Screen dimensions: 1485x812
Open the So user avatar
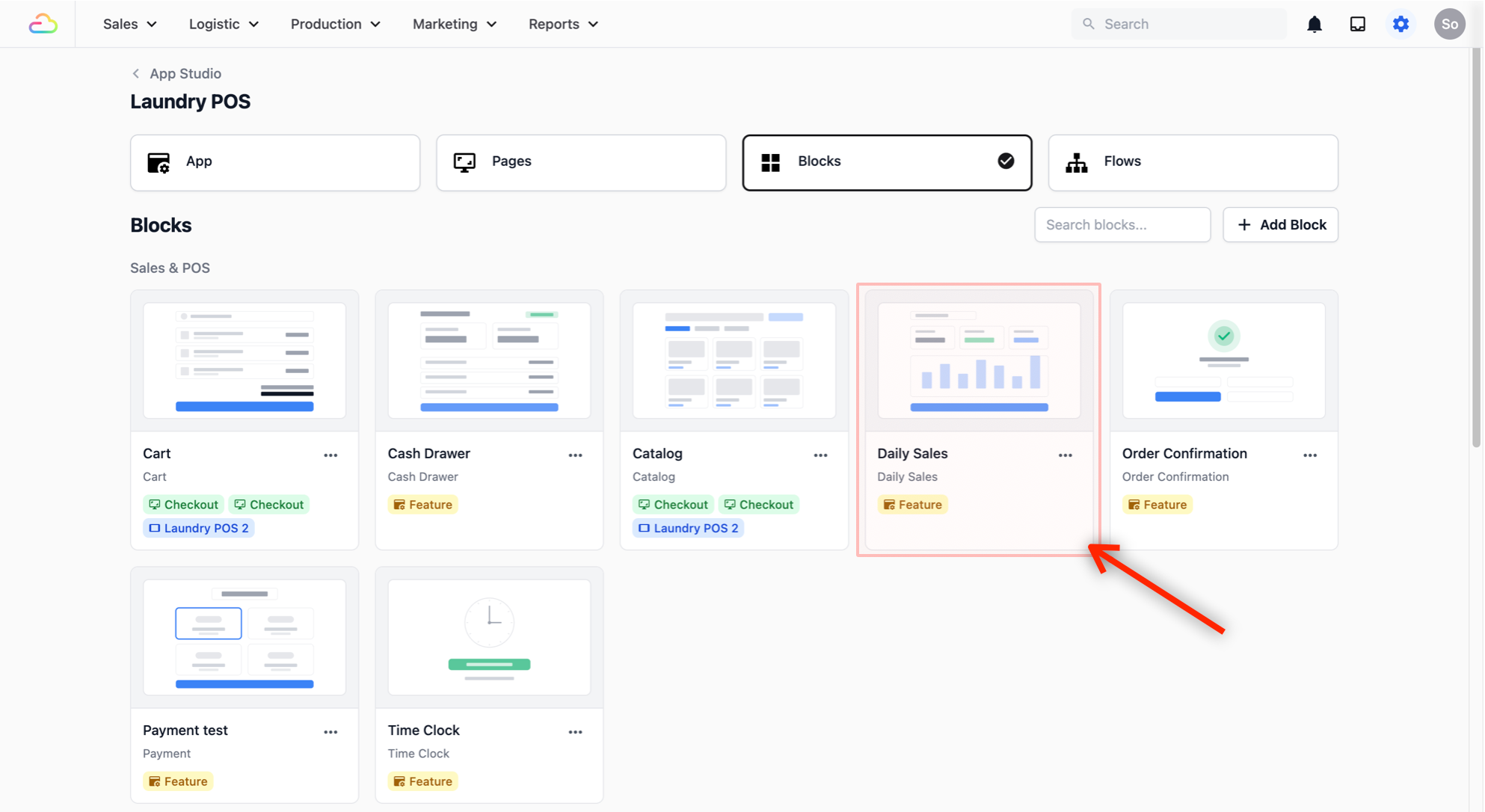[1449, 24]
